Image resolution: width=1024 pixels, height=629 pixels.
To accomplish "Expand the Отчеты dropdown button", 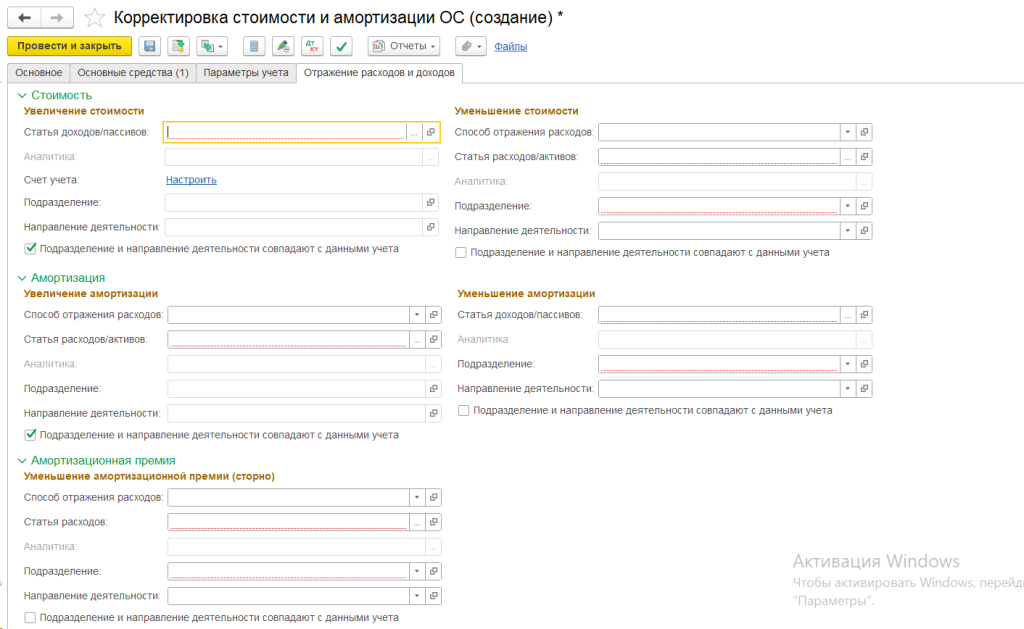I will click(404, 46).
